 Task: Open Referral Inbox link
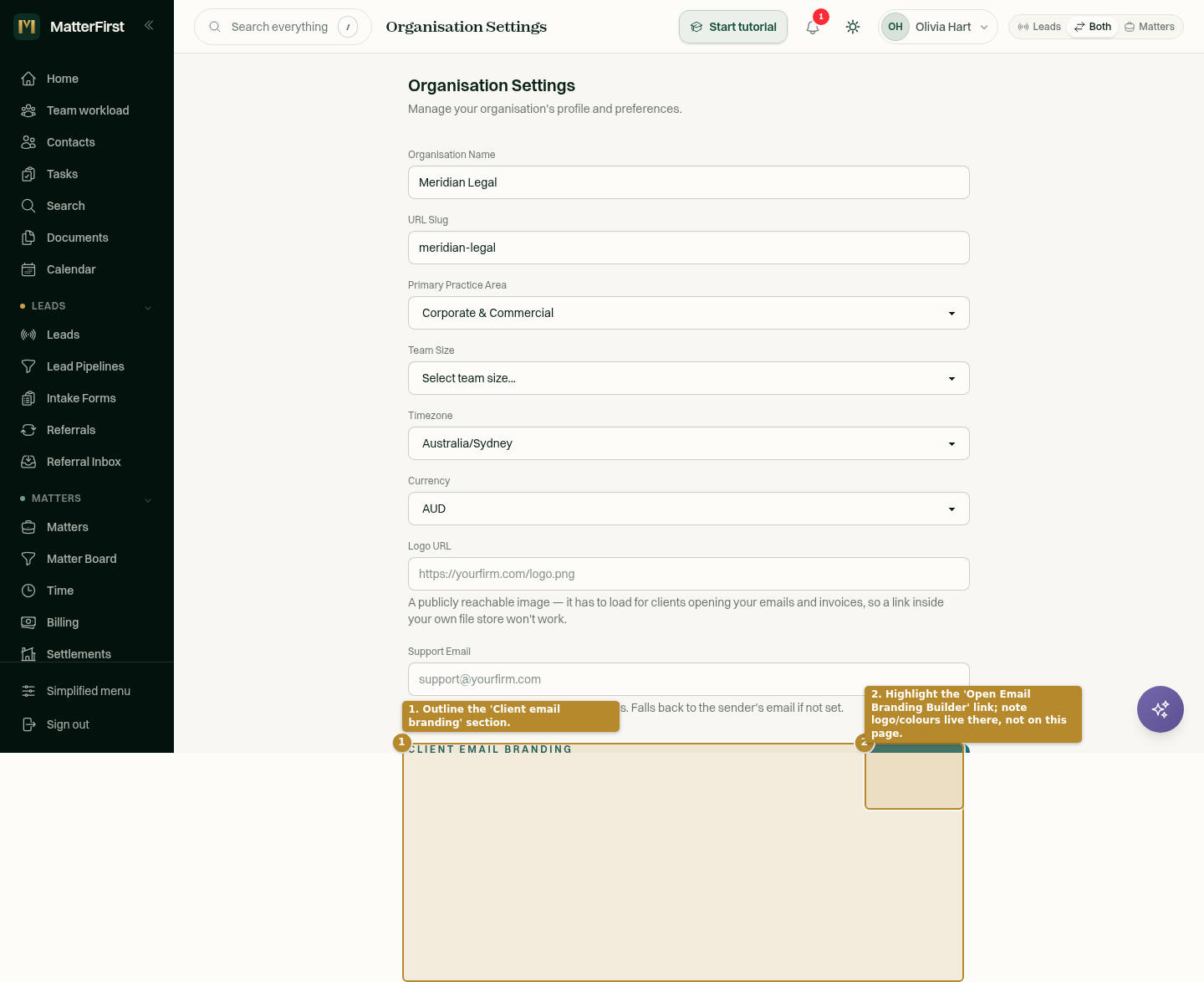point(87,462)
